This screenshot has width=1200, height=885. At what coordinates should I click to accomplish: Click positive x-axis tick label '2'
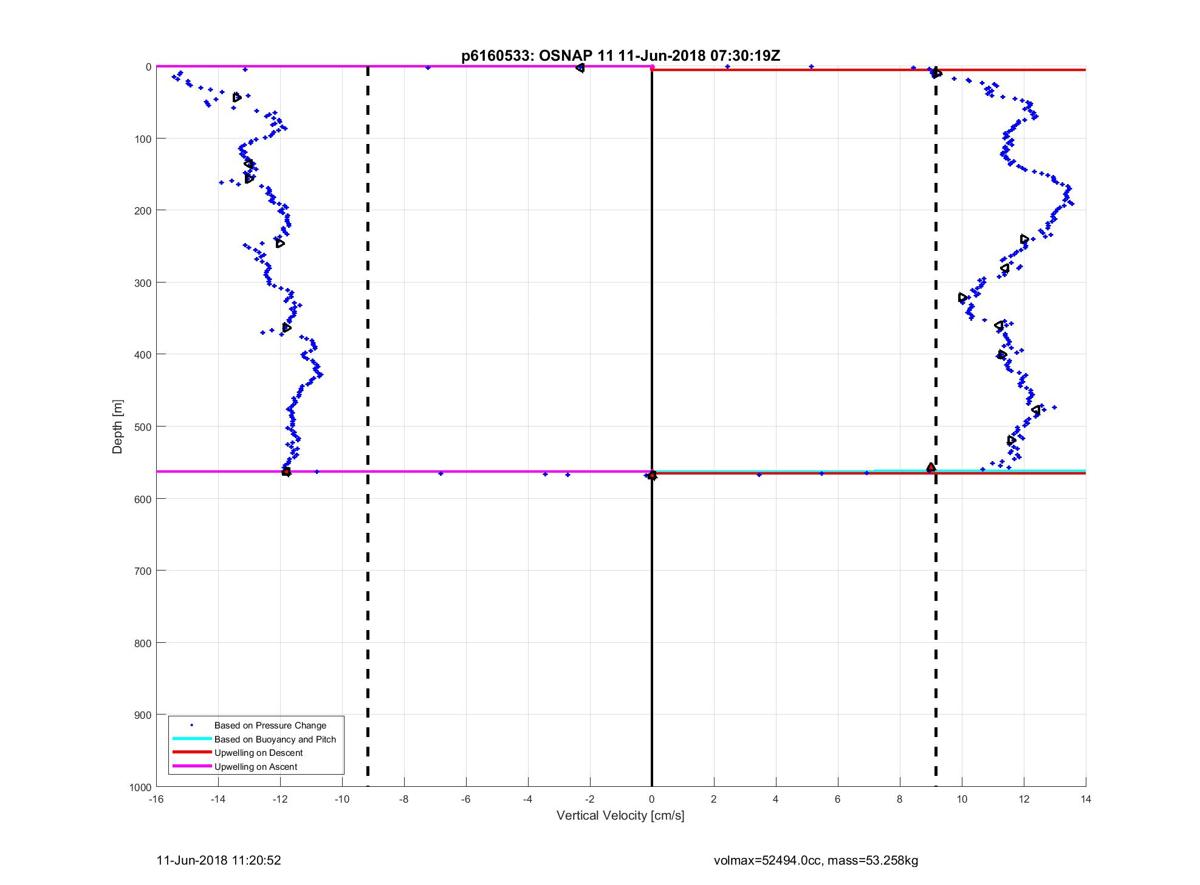point(714,798)
